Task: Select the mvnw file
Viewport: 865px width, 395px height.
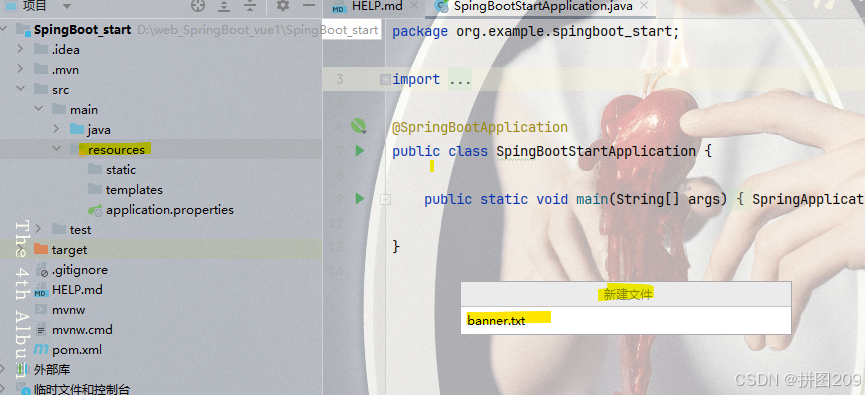Action: tap(68, 309)
